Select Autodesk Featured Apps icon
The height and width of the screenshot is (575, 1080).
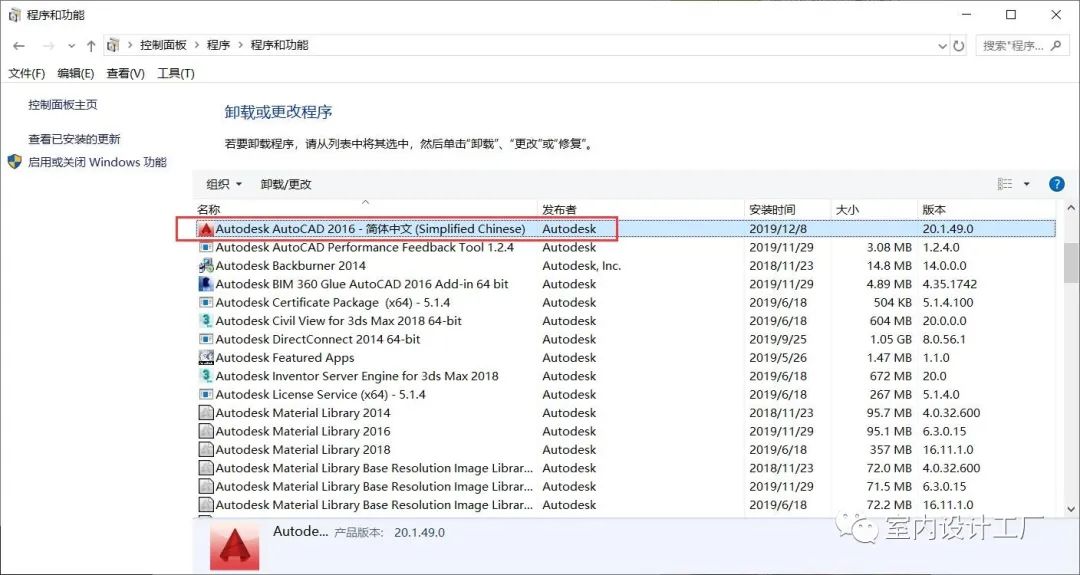point(205,357)
